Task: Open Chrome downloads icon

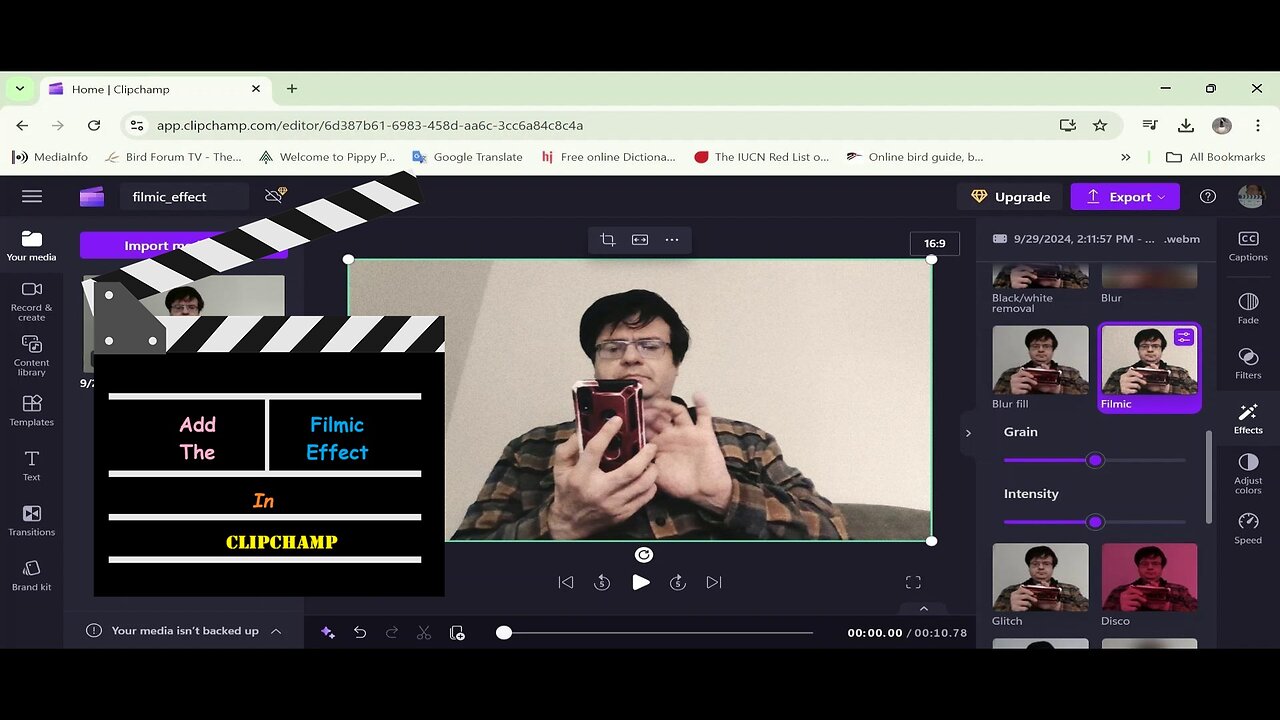Action: click(x=1186, y=125)
